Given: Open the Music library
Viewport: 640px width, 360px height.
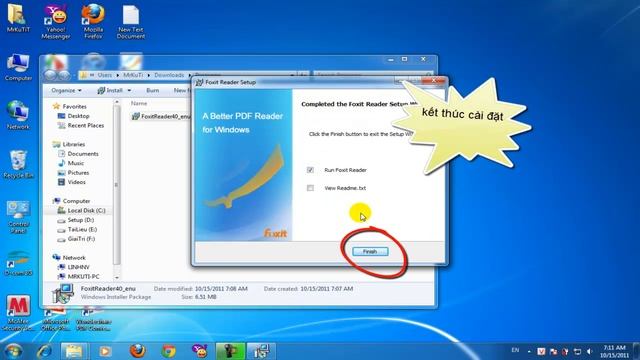Looking at the screenshot, I should pyautogui.click(x=76, y=163).
